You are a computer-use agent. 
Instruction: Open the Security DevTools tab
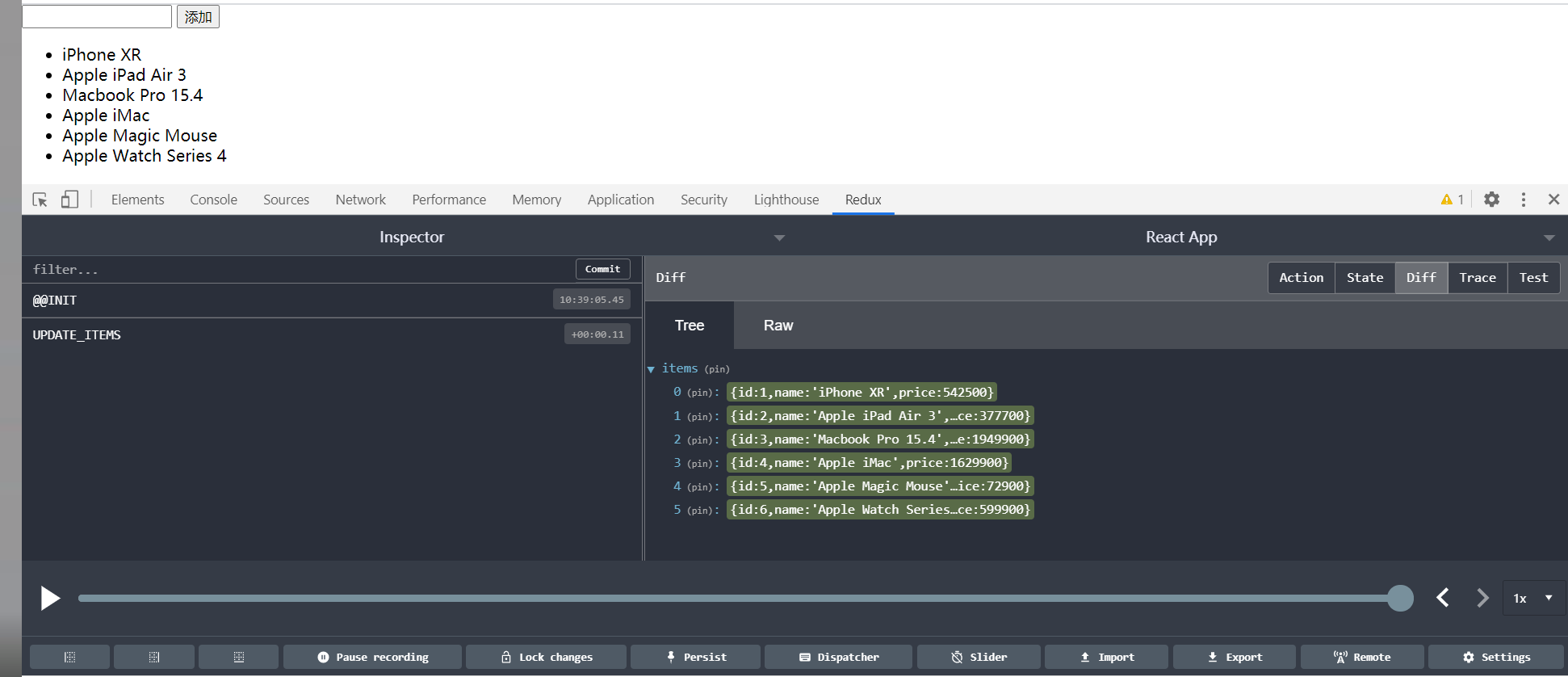click(x=703, y=200)
